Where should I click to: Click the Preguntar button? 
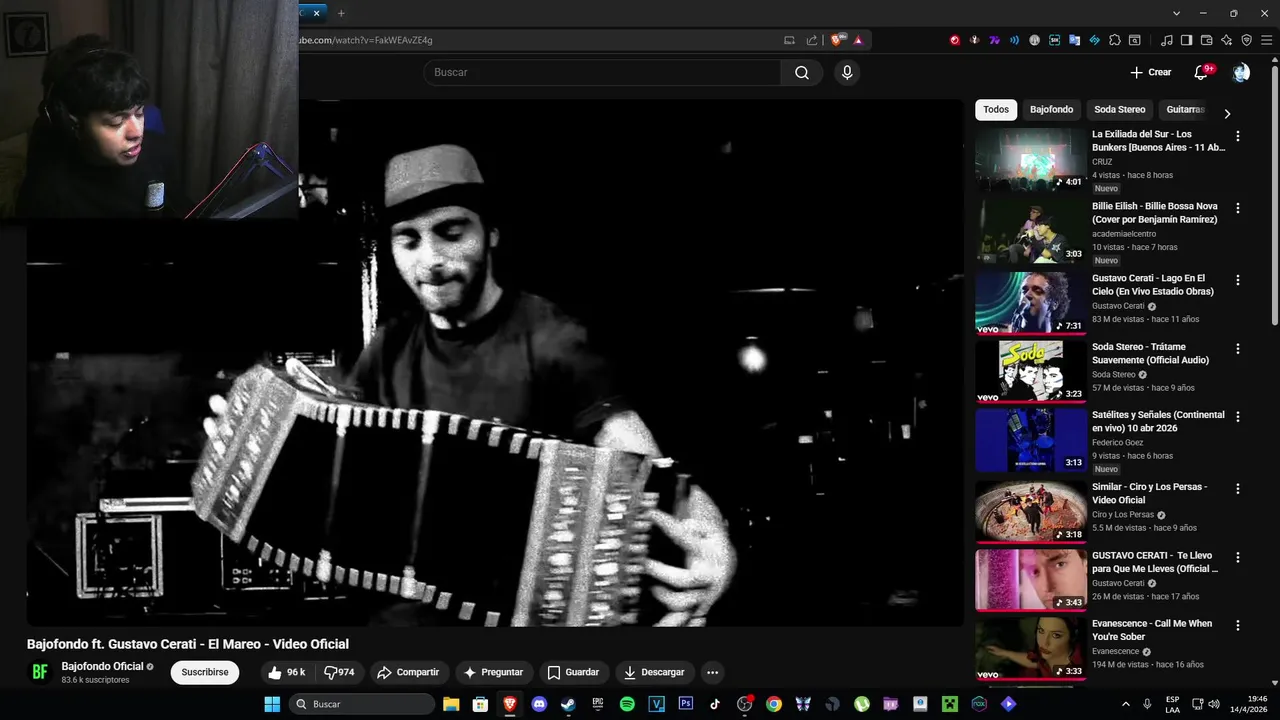[x=493, y=672]
